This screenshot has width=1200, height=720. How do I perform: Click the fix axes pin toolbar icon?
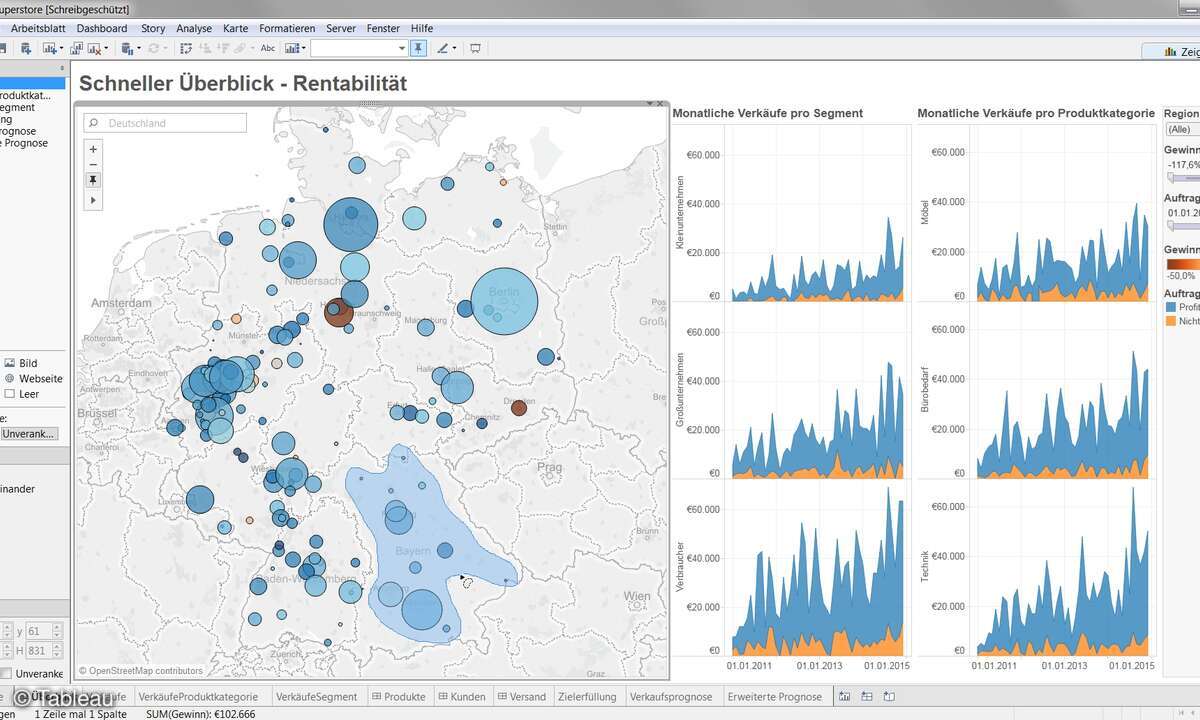pyautogui.click(x=418, y=48)
